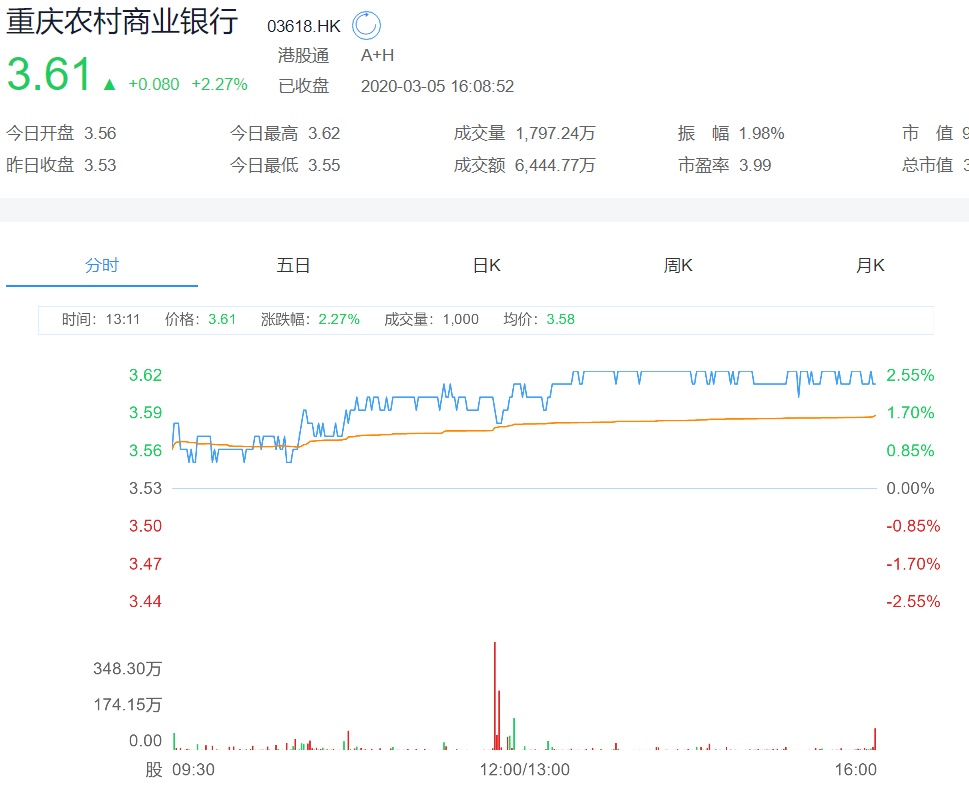Image resolution: width=969 pixels, height=792 pixels.
Task: Click the A+H tag
Action: coord(377,55)
